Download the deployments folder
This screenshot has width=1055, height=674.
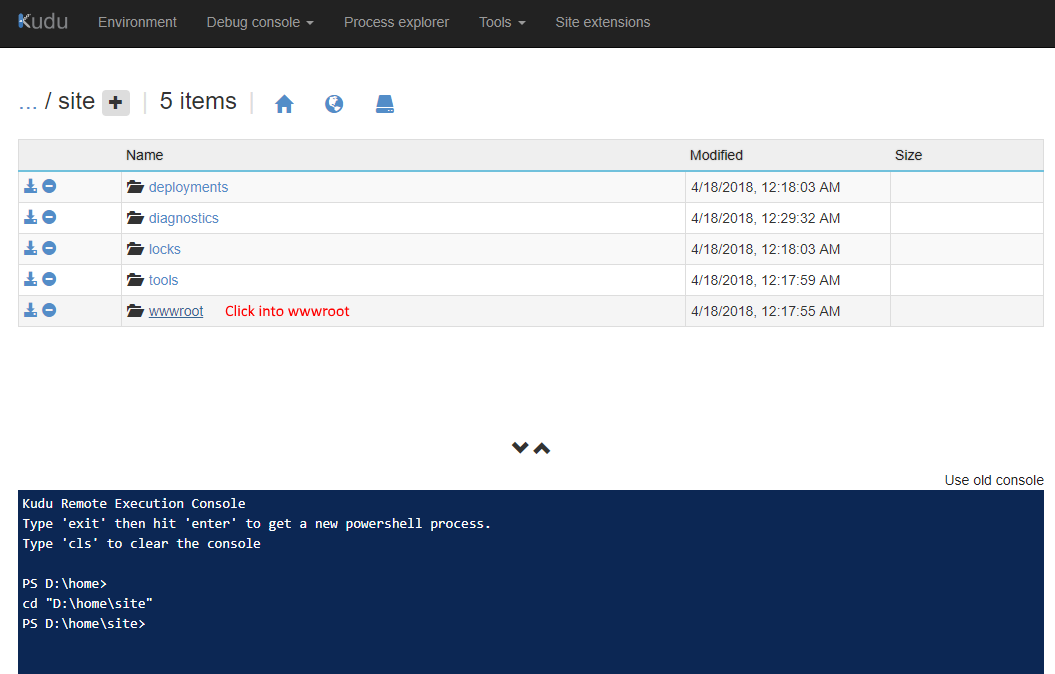[x=31, y=187]
